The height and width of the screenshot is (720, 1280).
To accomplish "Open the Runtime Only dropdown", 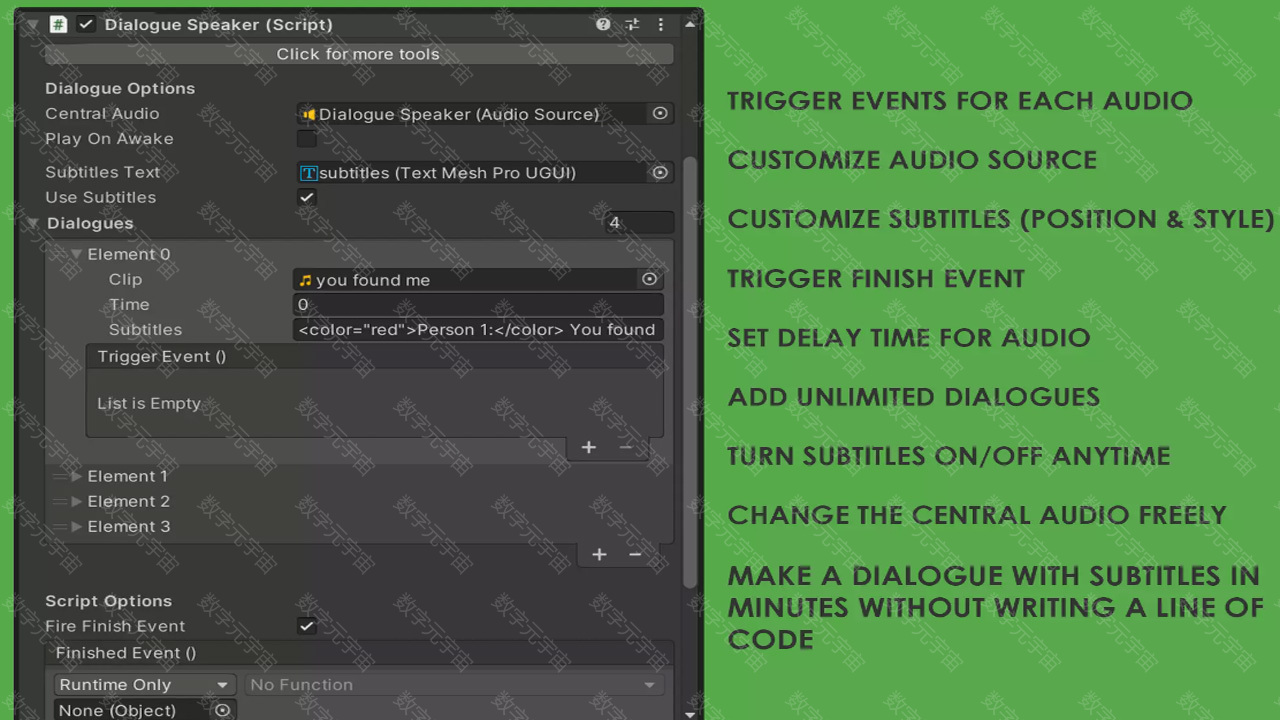I will 144,685.
